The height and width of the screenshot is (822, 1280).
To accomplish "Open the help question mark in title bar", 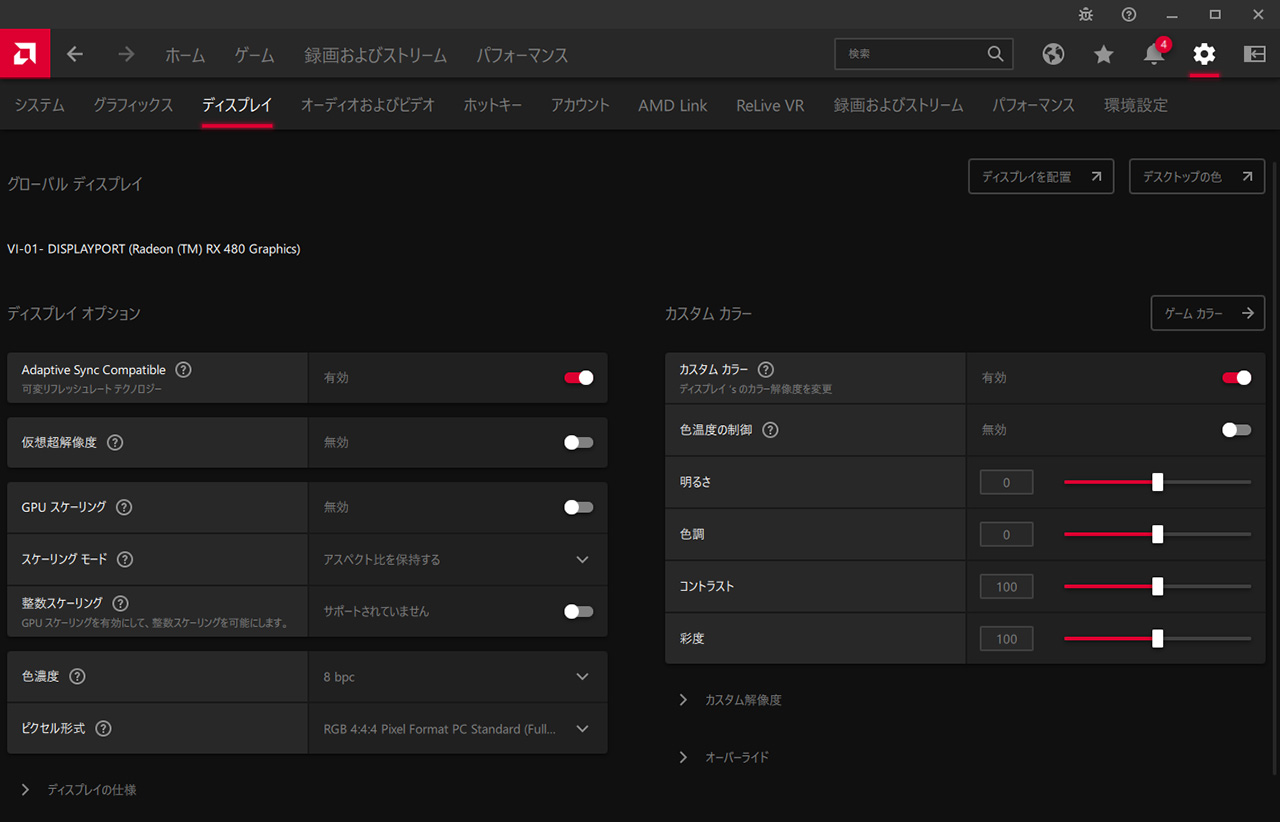I will click(1129, 14).
